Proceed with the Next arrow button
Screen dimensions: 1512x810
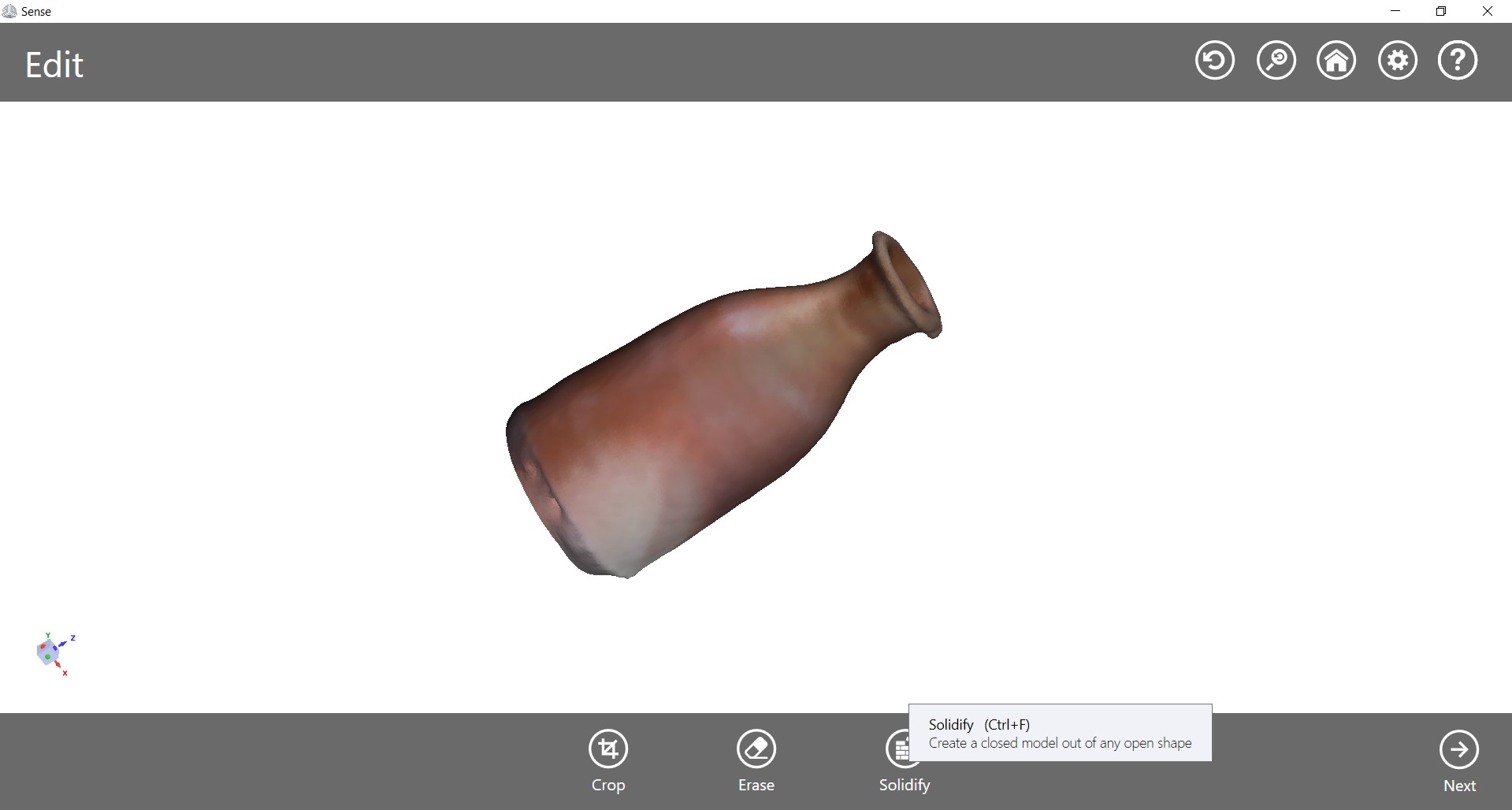coord(1459,749)
